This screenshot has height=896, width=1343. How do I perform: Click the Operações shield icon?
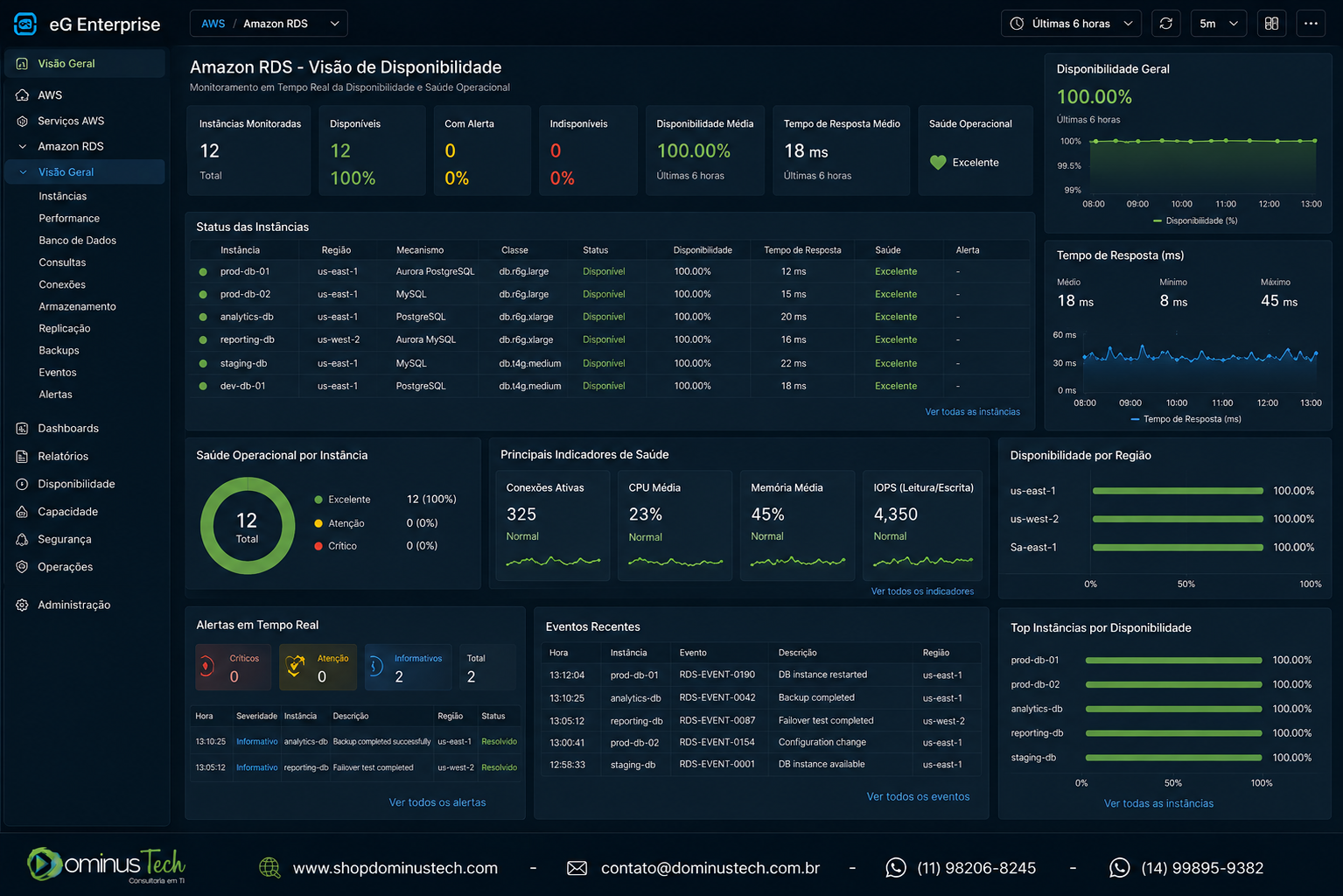point(22,567)
